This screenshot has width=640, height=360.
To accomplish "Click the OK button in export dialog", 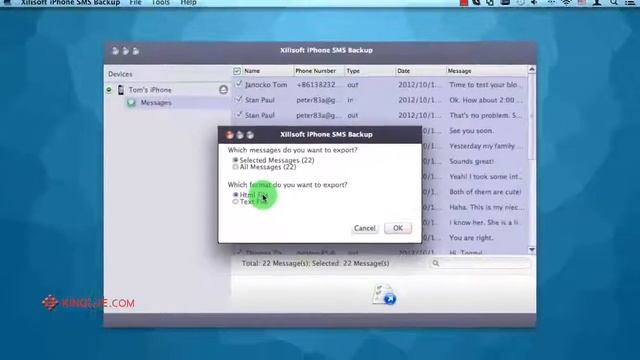I will (398, 228).
